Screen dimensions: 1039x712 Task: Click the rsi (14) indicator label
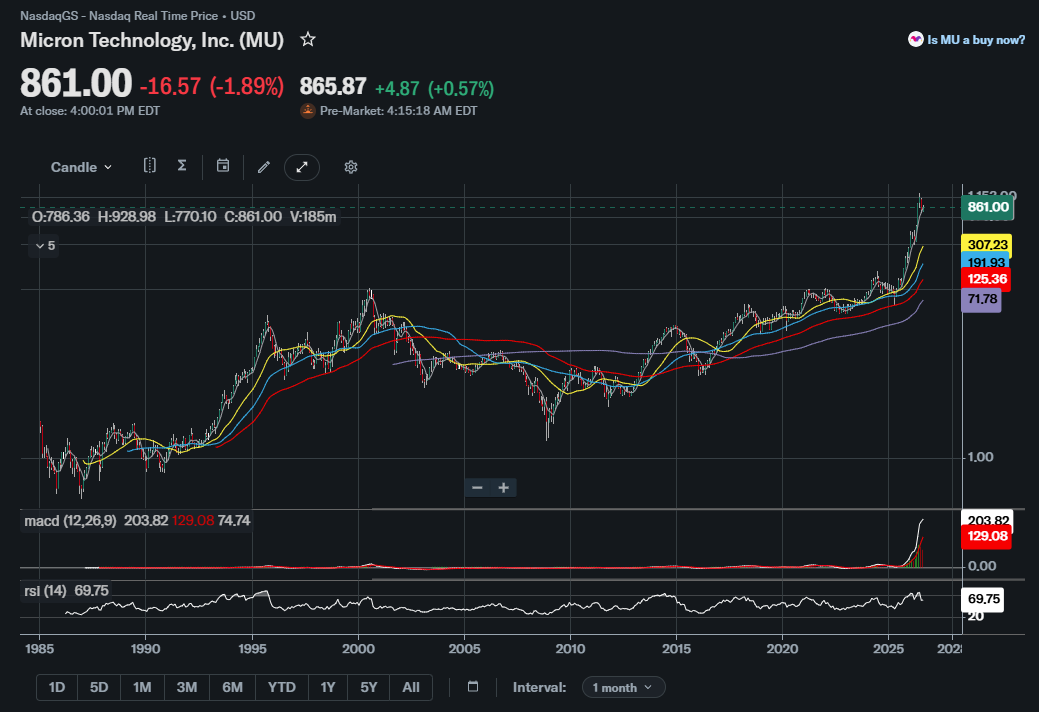click(x=45, y=590)
